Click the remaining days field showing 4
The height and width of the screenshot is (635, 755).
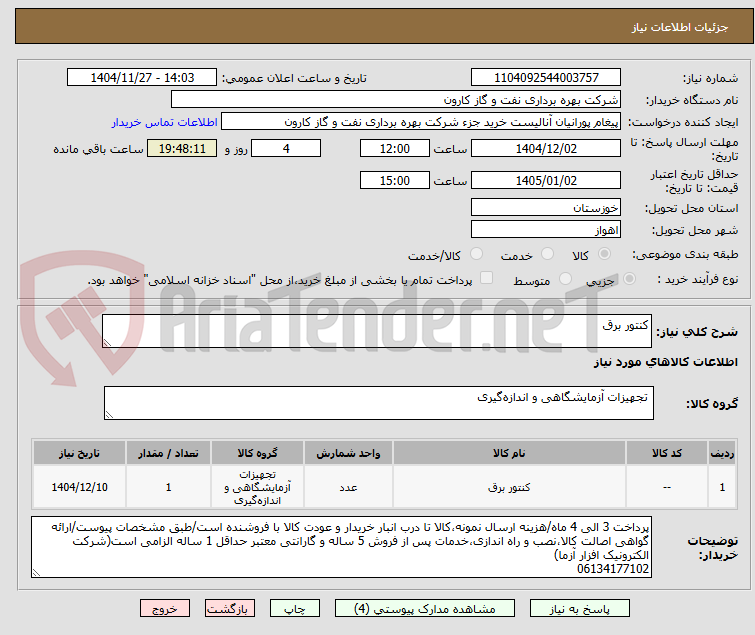(x=286, y=148)
